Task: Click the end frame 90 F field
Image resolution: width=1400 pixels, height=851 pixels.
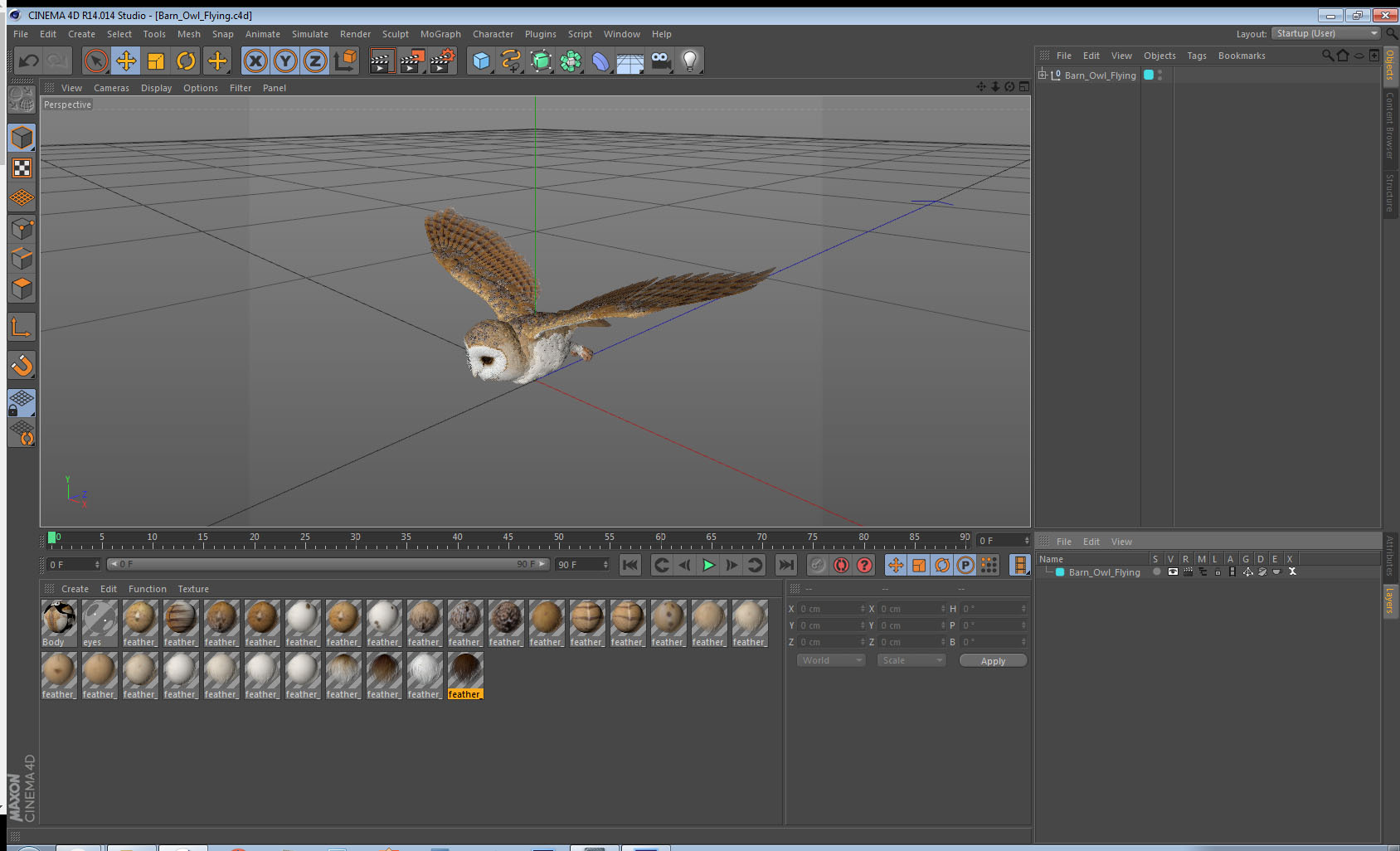Action: click(582, 565)
